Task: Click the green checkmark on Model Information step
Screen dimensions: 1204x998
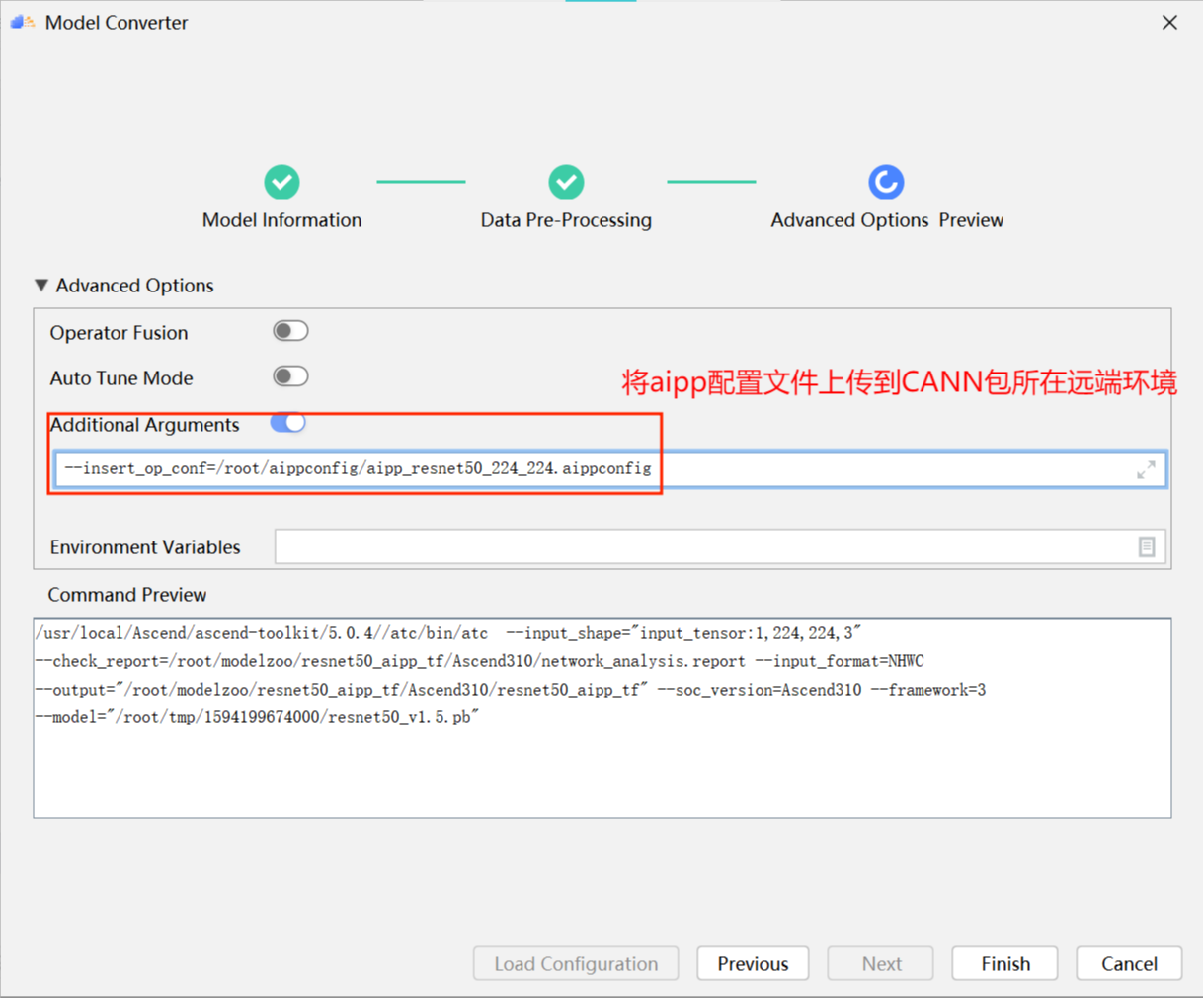Action: coord(281,182)
